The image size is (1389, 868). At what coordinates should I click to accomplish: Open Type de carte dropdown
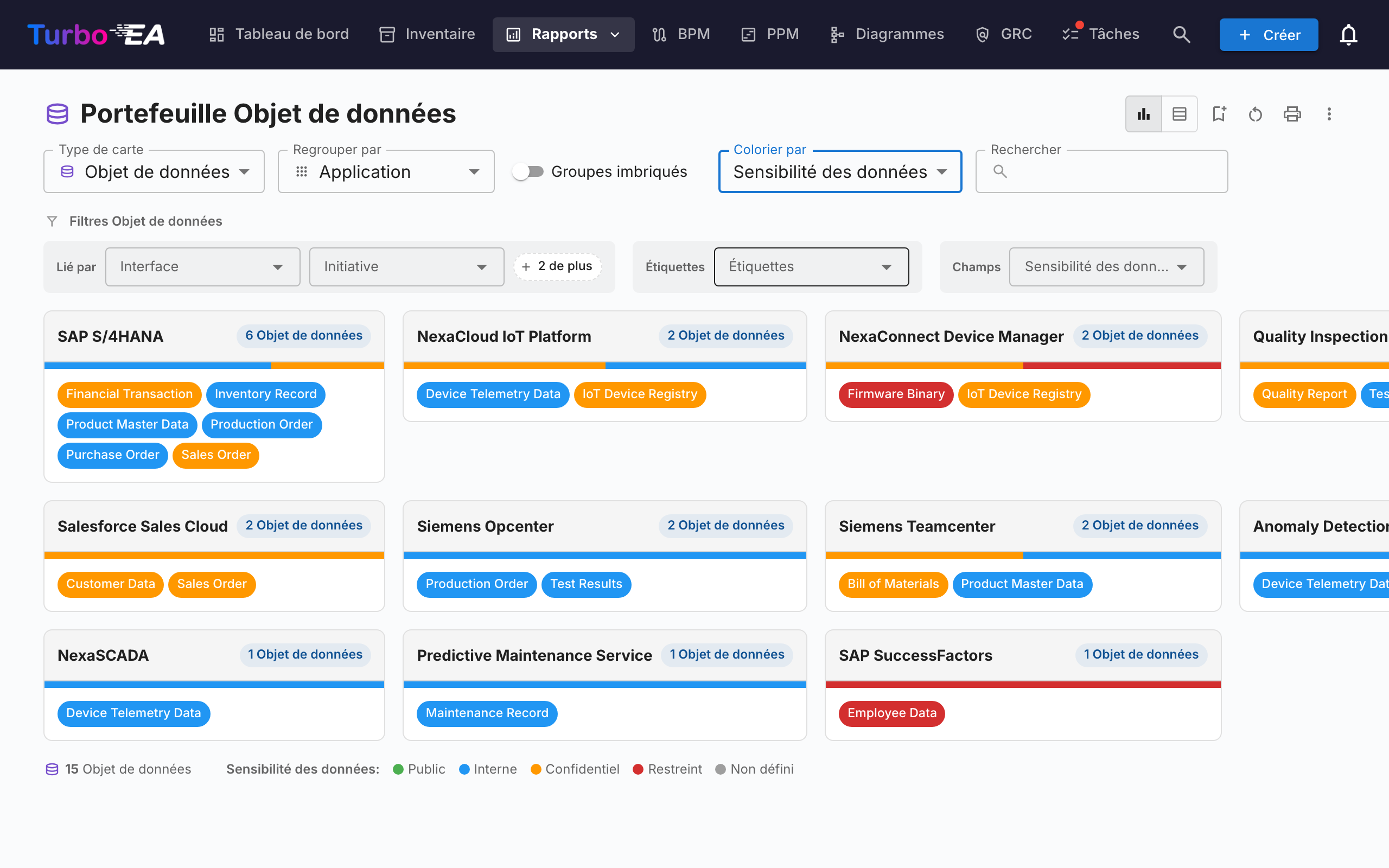[x=154, y=171]
